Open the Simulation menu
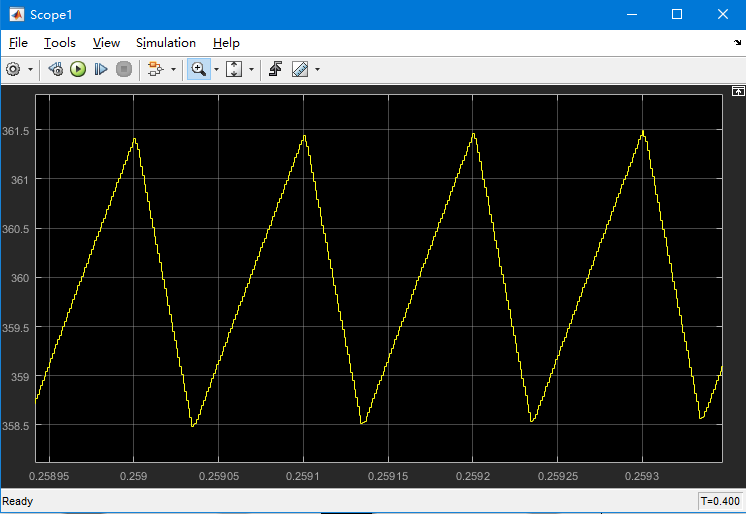This screenshot has height=514, width=746. (166, 43)
